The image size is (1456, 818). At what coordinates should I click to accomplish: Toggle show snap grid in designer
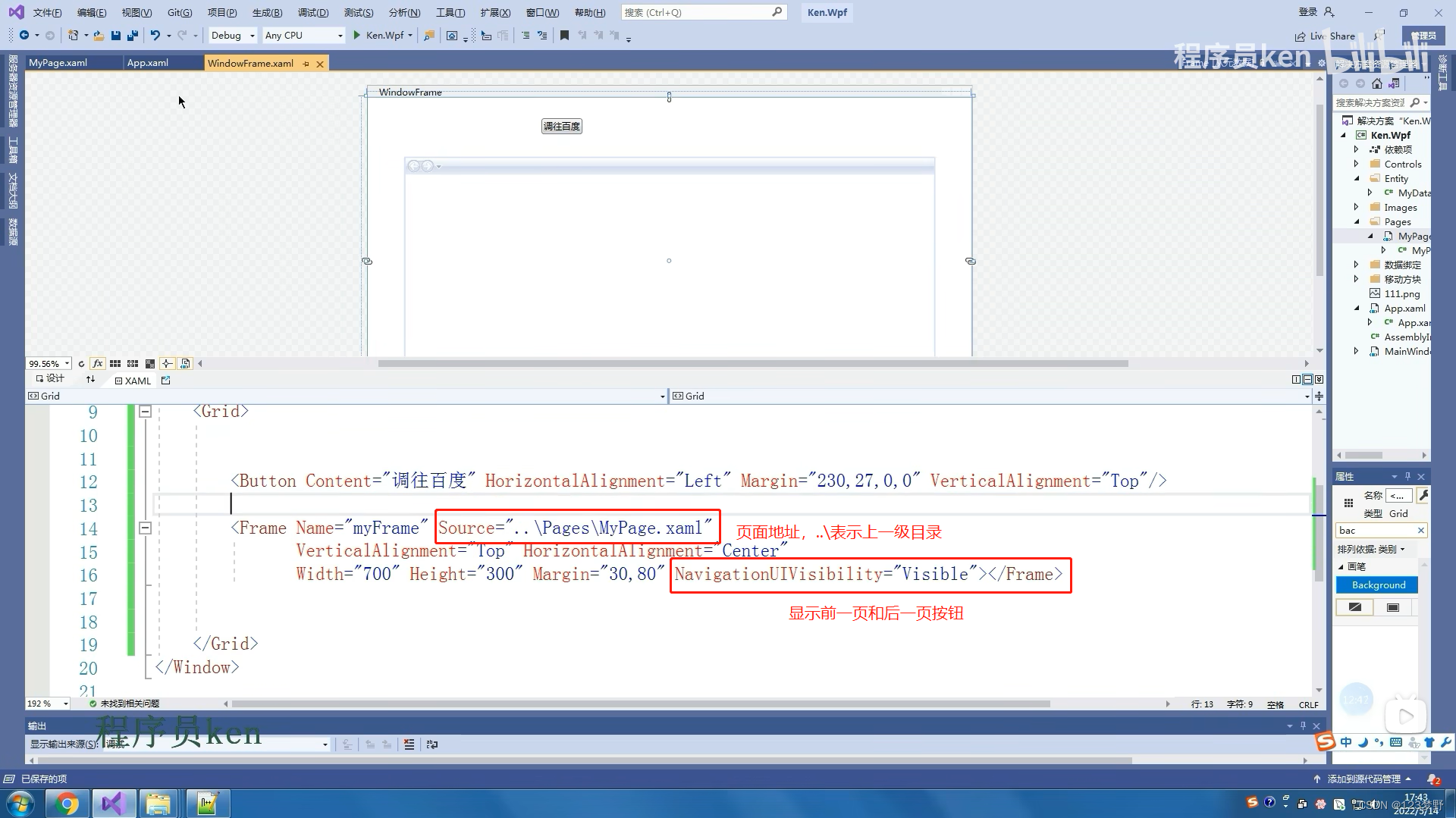[115, 364]
